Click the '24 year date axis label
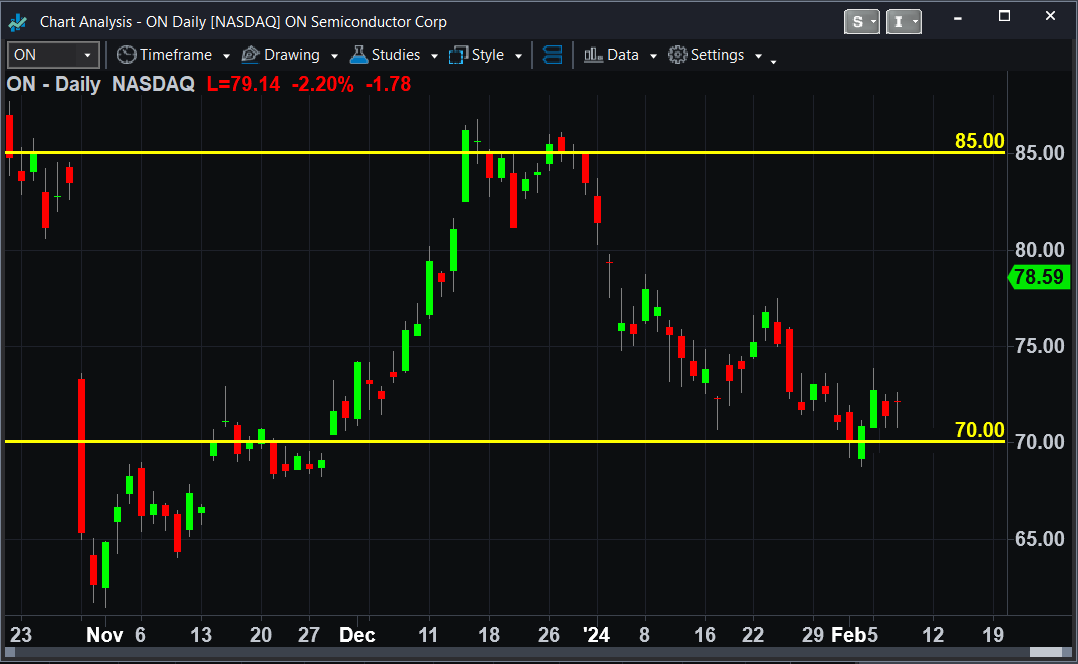 point(596,634)
